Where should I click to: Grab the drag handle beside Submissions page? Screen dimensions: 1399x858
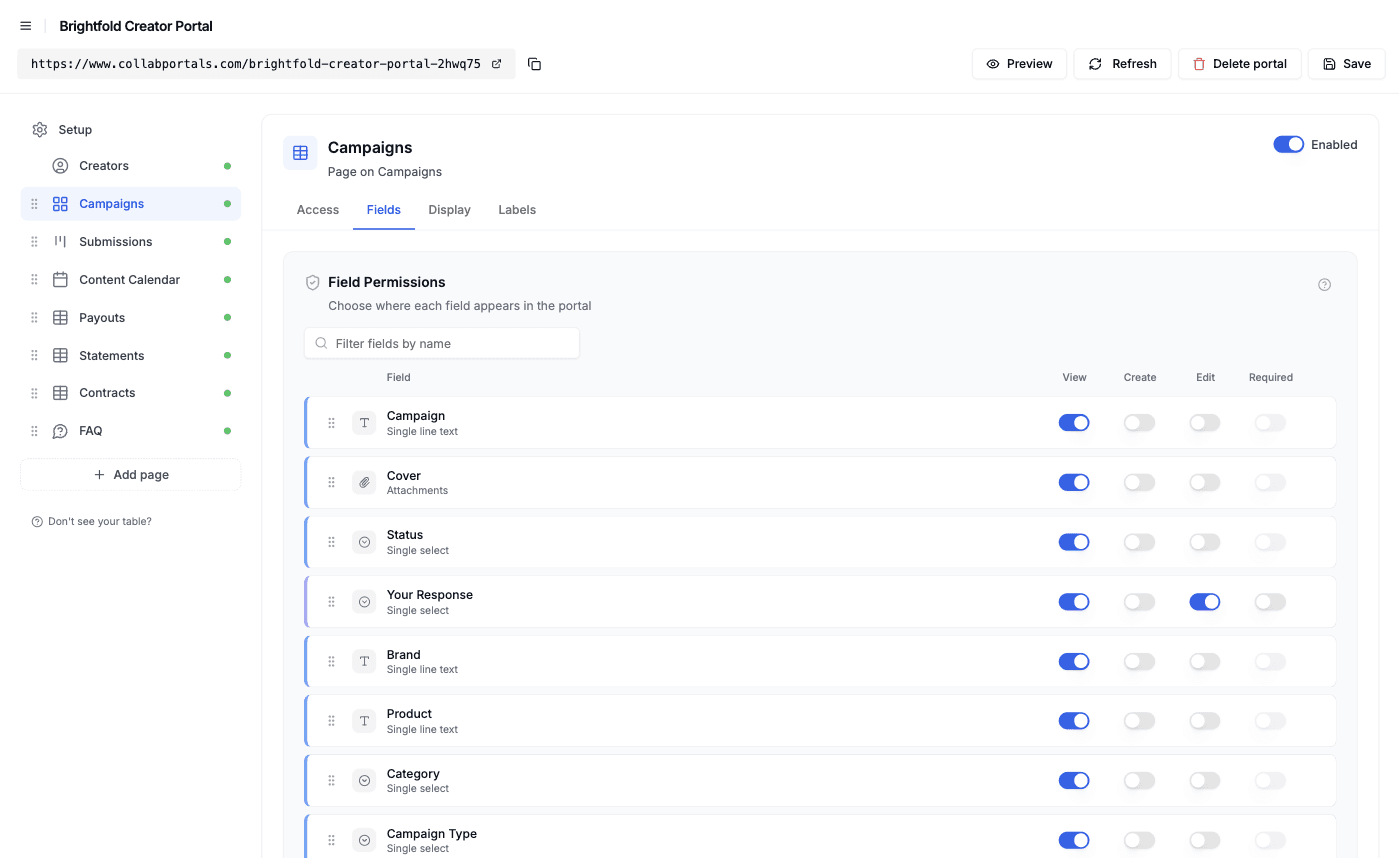pyautogui.click(x=34, y=242)
